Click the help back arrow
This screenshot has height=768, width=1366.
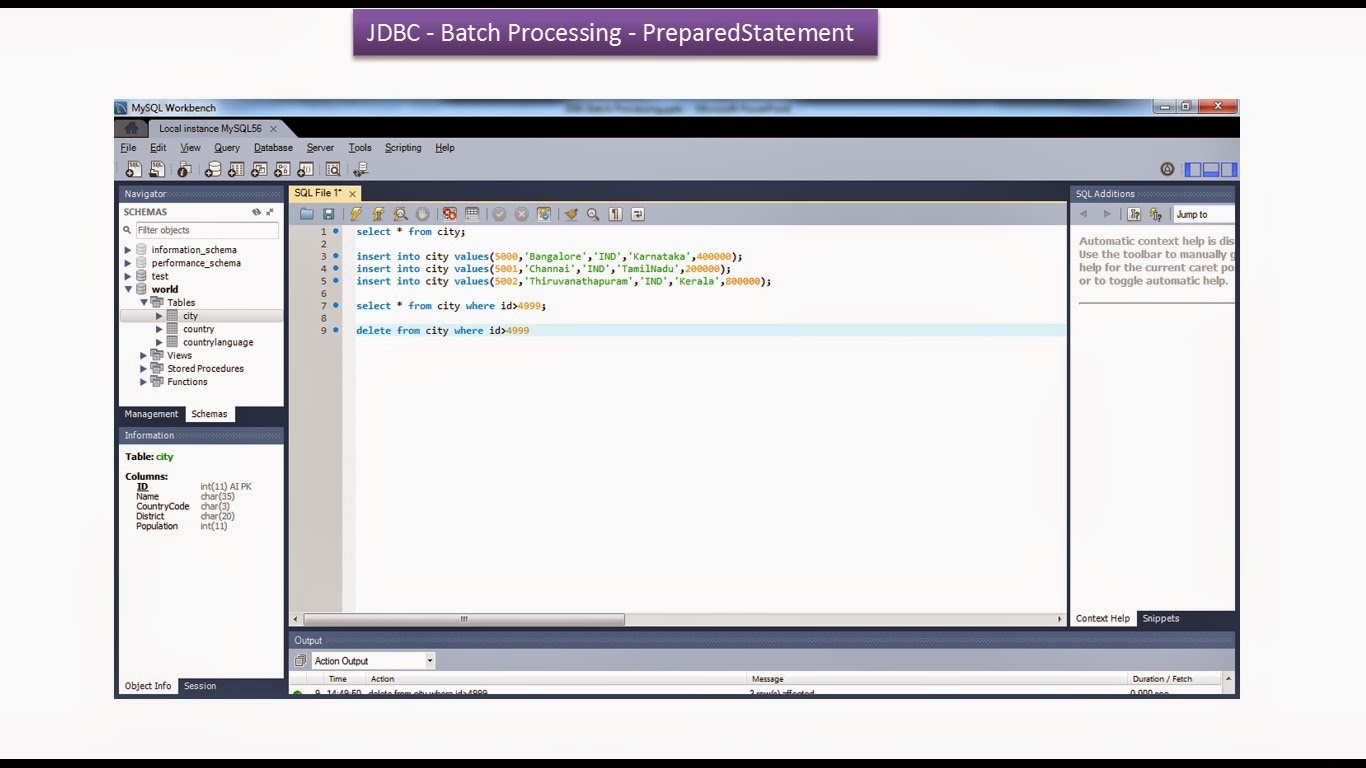coord(1083,214)
